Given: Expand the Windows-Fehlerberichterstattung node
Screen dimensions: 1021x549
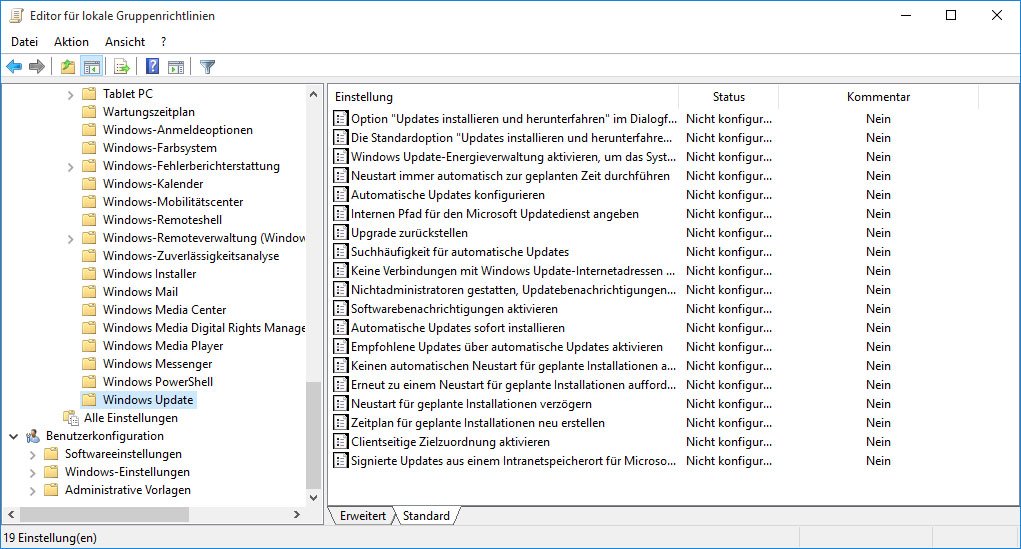Looking at the screenshot, I should click(70, 166).
